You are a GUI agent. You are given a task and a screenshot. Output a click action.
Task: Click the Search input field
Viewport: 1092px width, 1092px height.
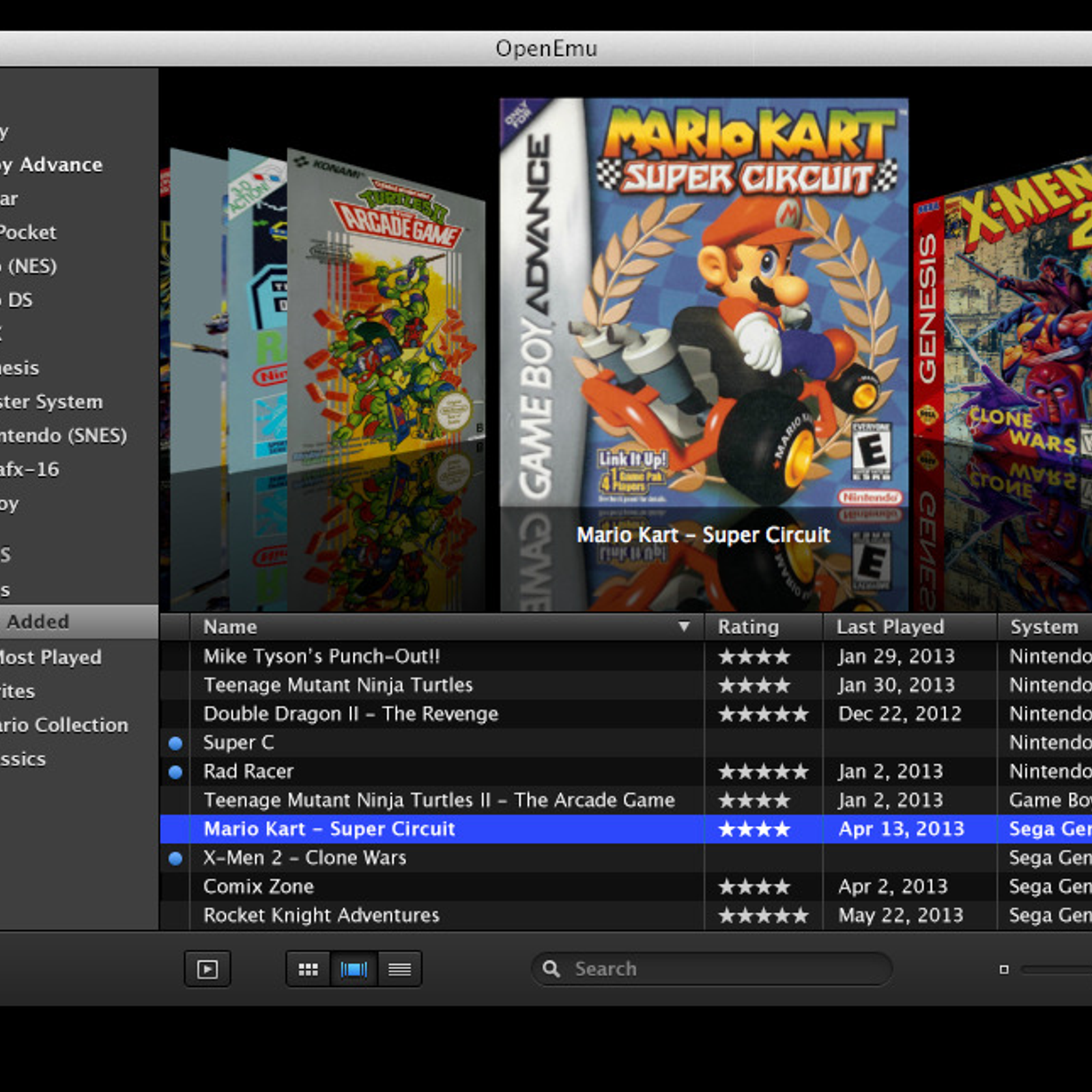tap(712, 968)
